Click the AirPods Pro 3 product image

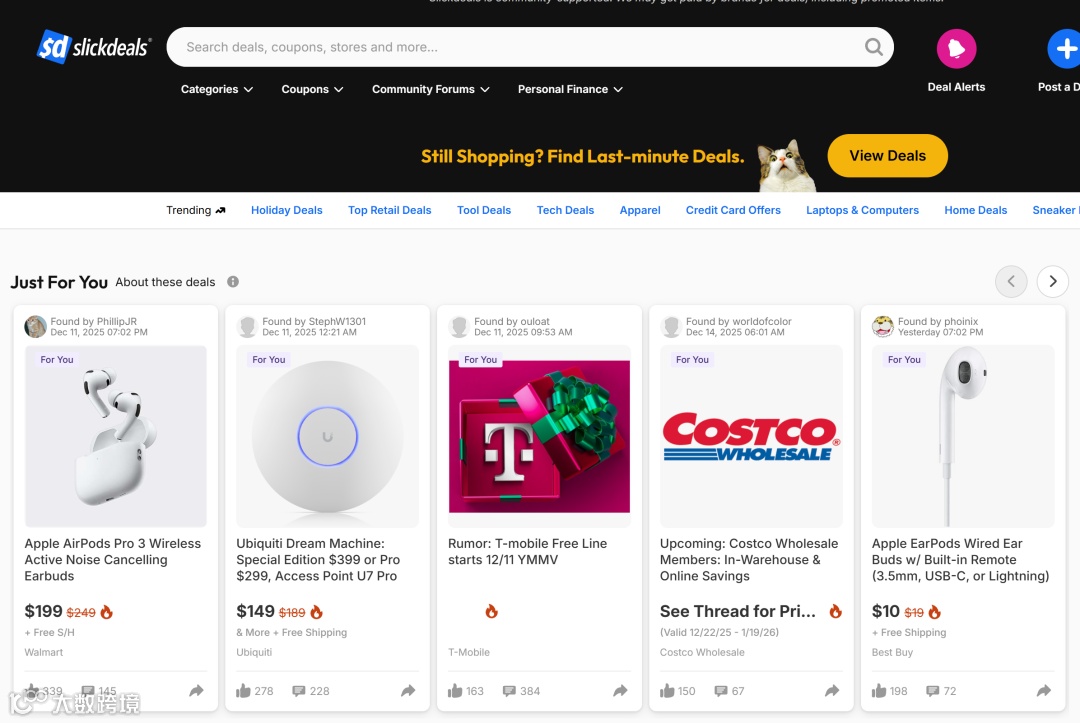tap(116, 437)
